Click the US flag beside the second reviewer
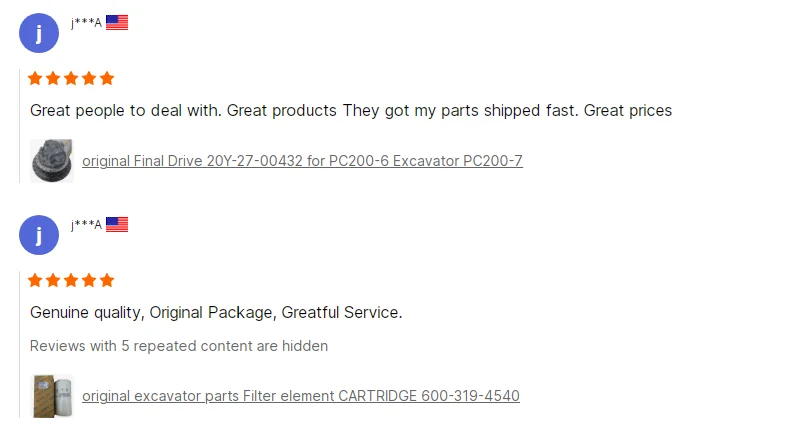This screenshot has width=790, height=431. tap(117, 224)
